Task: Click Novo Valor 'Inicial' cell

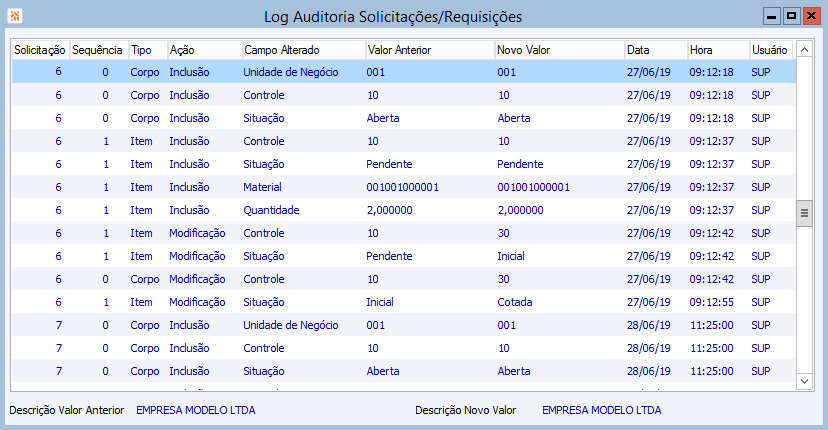Action: (x=511, y=256)
